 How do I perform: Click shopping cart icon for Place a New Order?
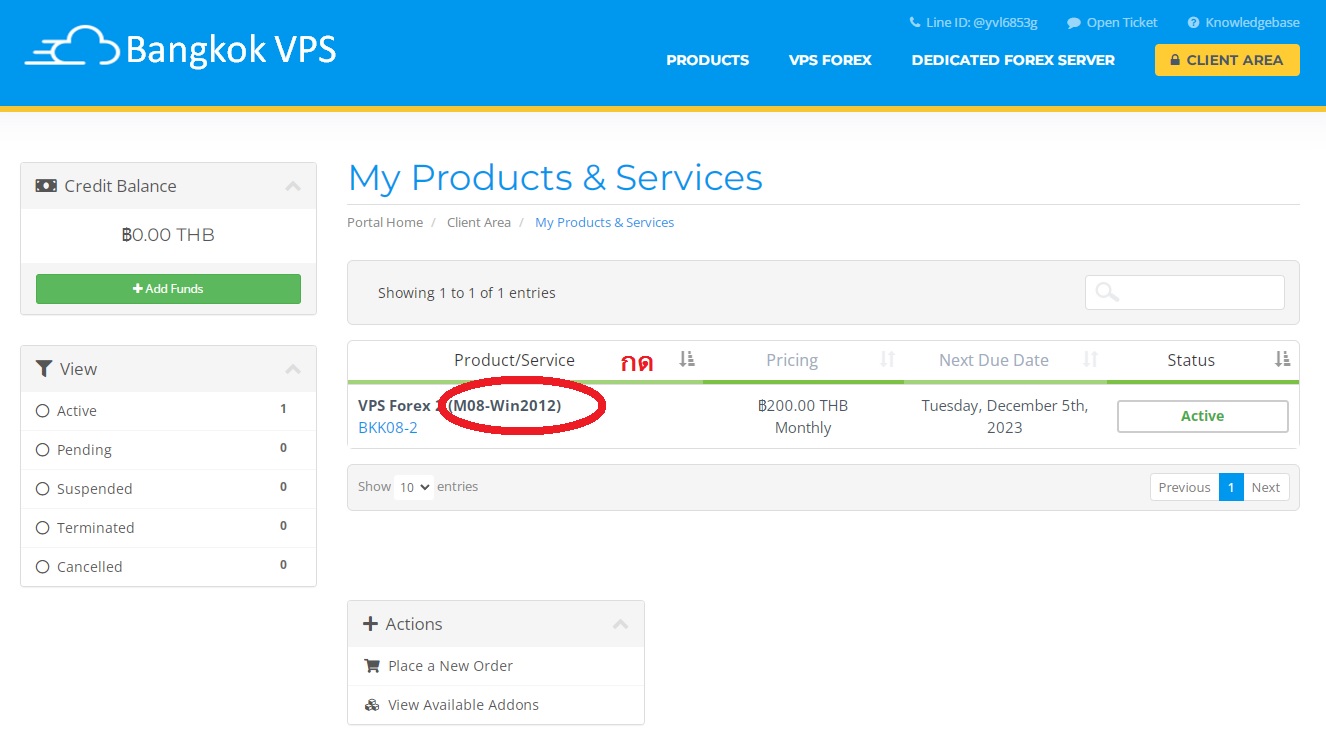(372, 666)
